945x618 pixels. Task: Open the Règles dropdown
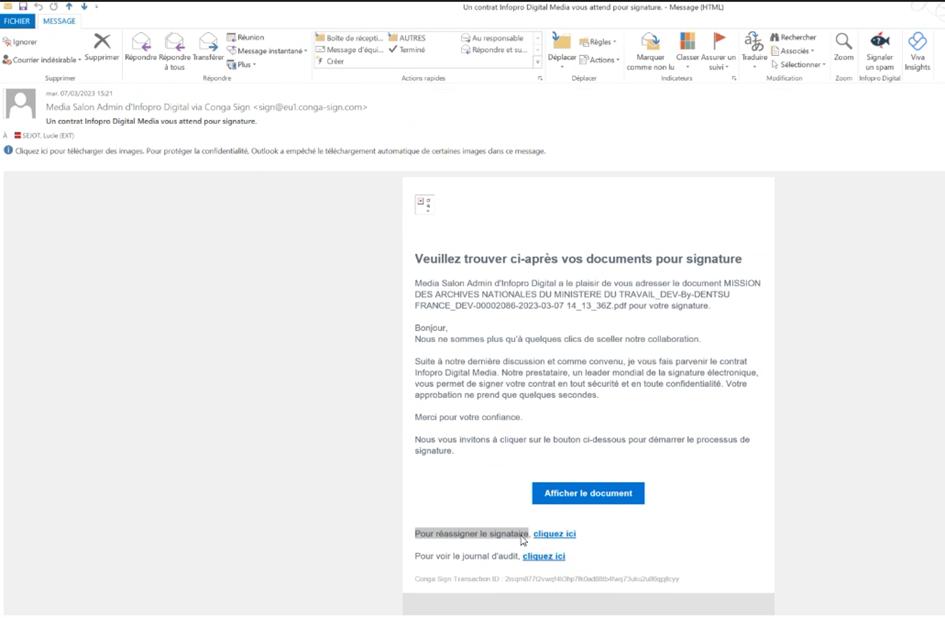tap(598, 42)
